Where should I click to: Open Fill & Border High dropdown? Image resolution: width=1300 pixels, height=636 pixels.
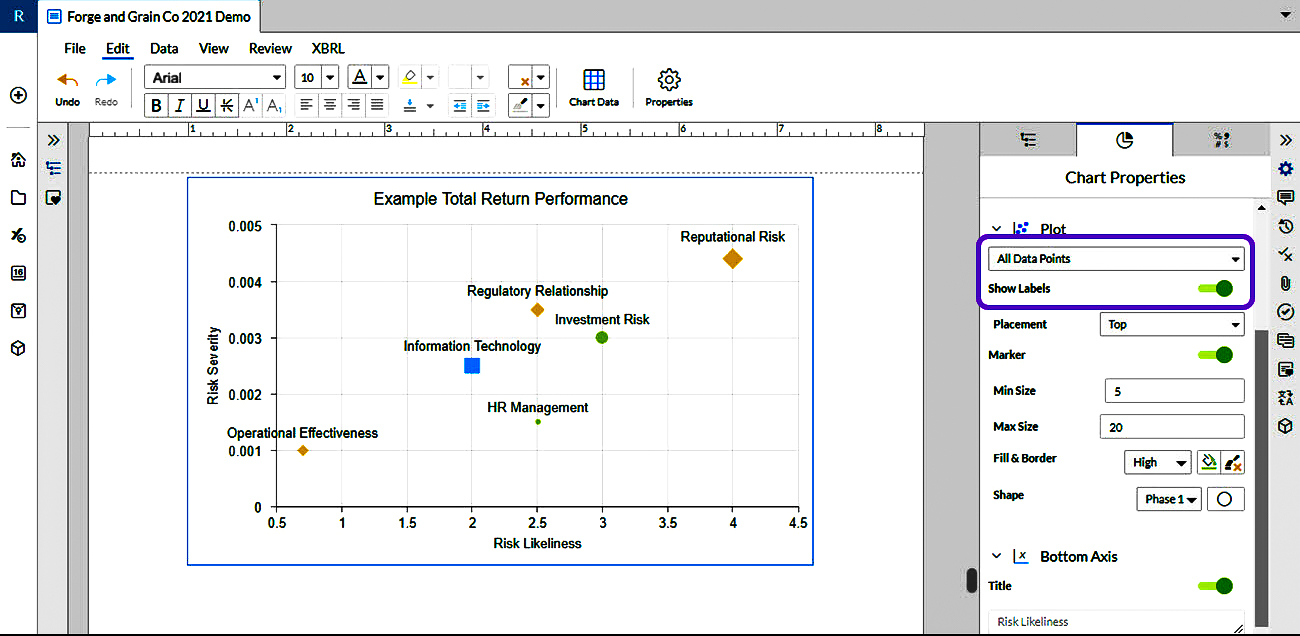coord(1158,462)
